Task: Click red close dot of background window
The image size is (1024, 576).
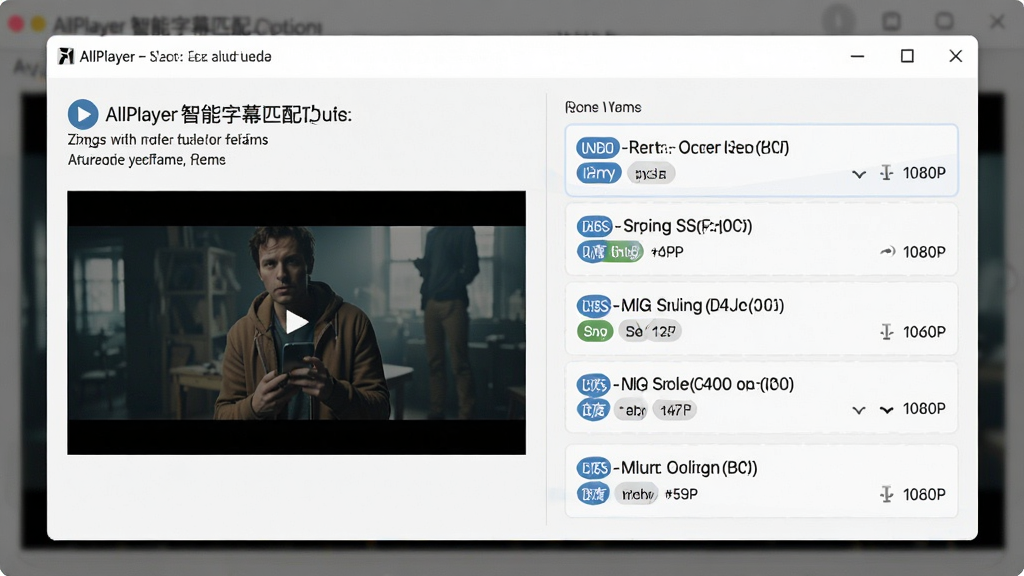Action: coord(16,24)
